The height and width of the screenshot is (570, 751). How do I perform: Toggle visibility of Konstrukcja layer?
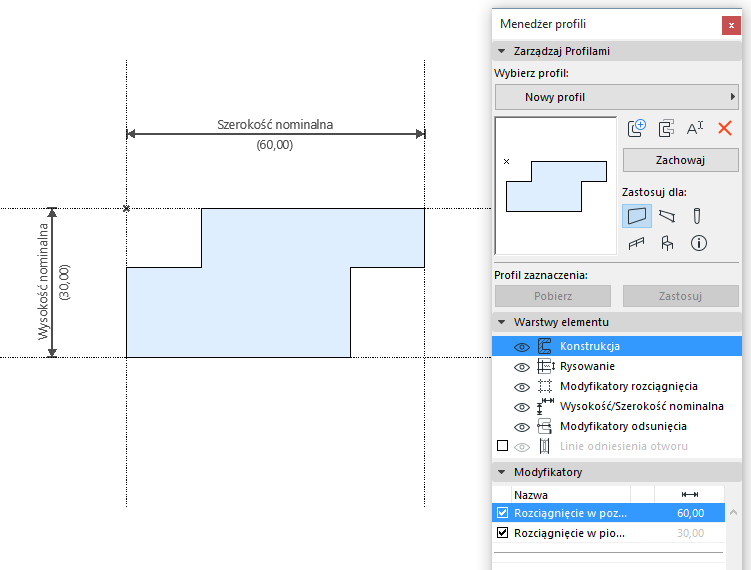tap(522, 347)
